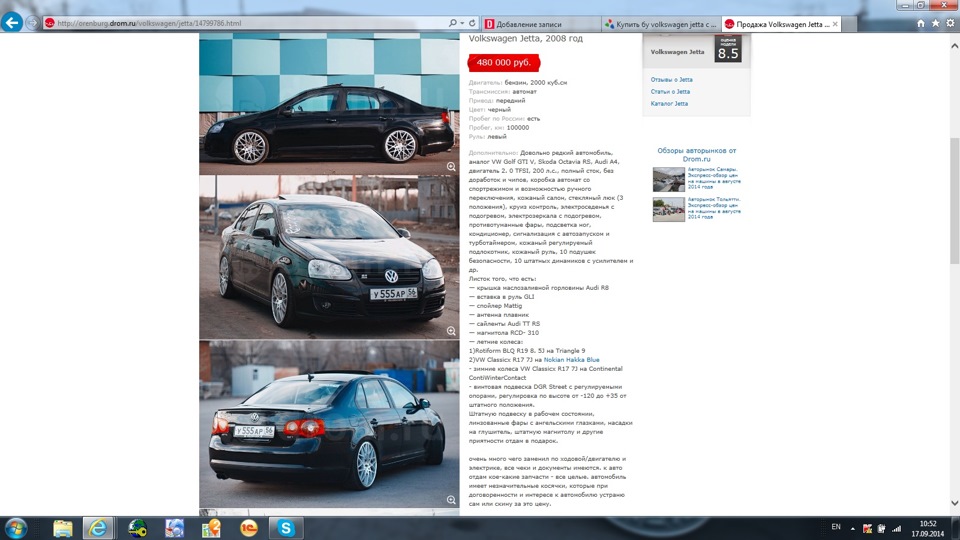Screen dimensions: 960x540
Task: Close the 'Продажа Volkswagen Jetta' tab
Action: [x=835, y=24]
